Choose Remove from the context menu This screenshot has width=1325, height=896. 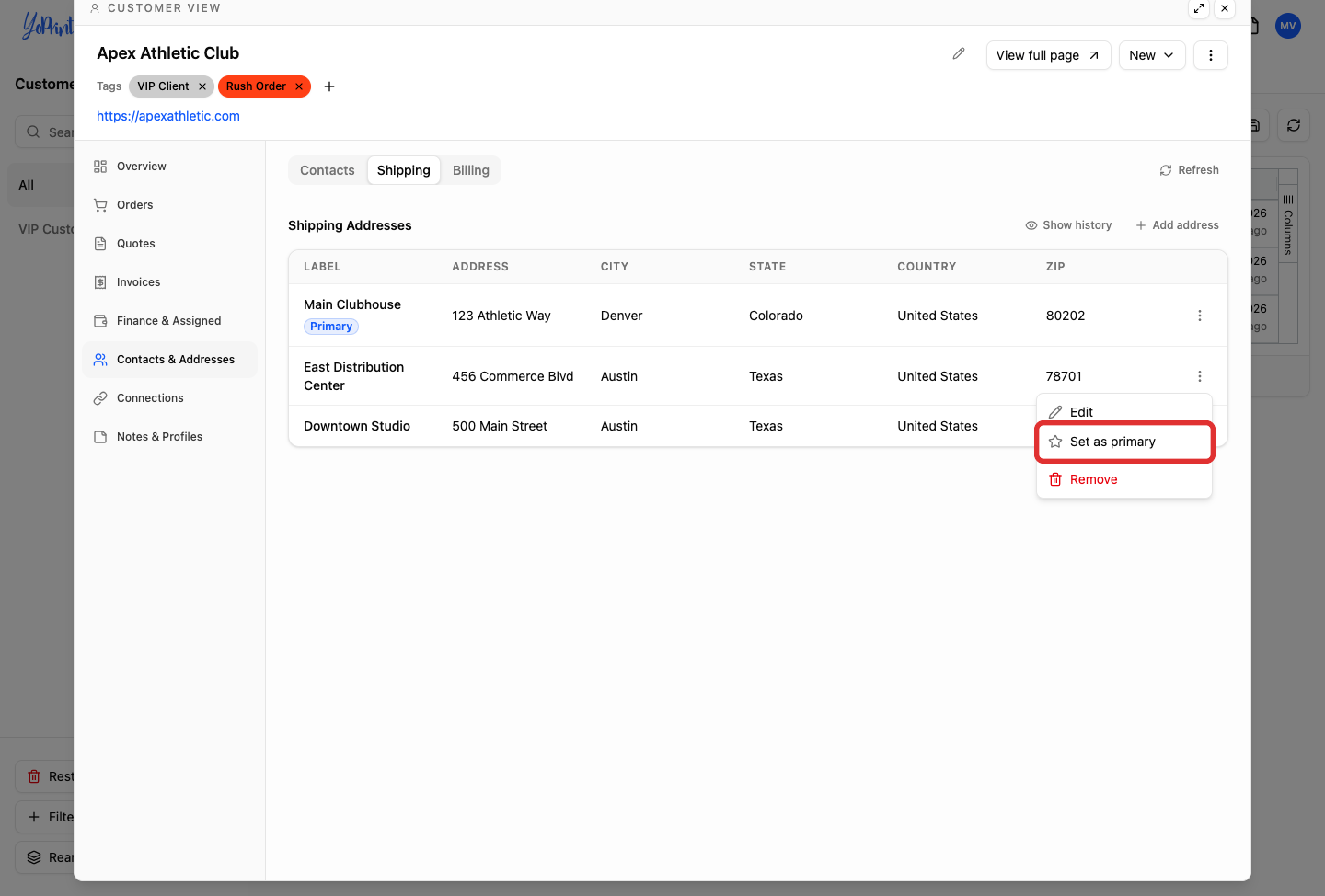pos(1124,479)
